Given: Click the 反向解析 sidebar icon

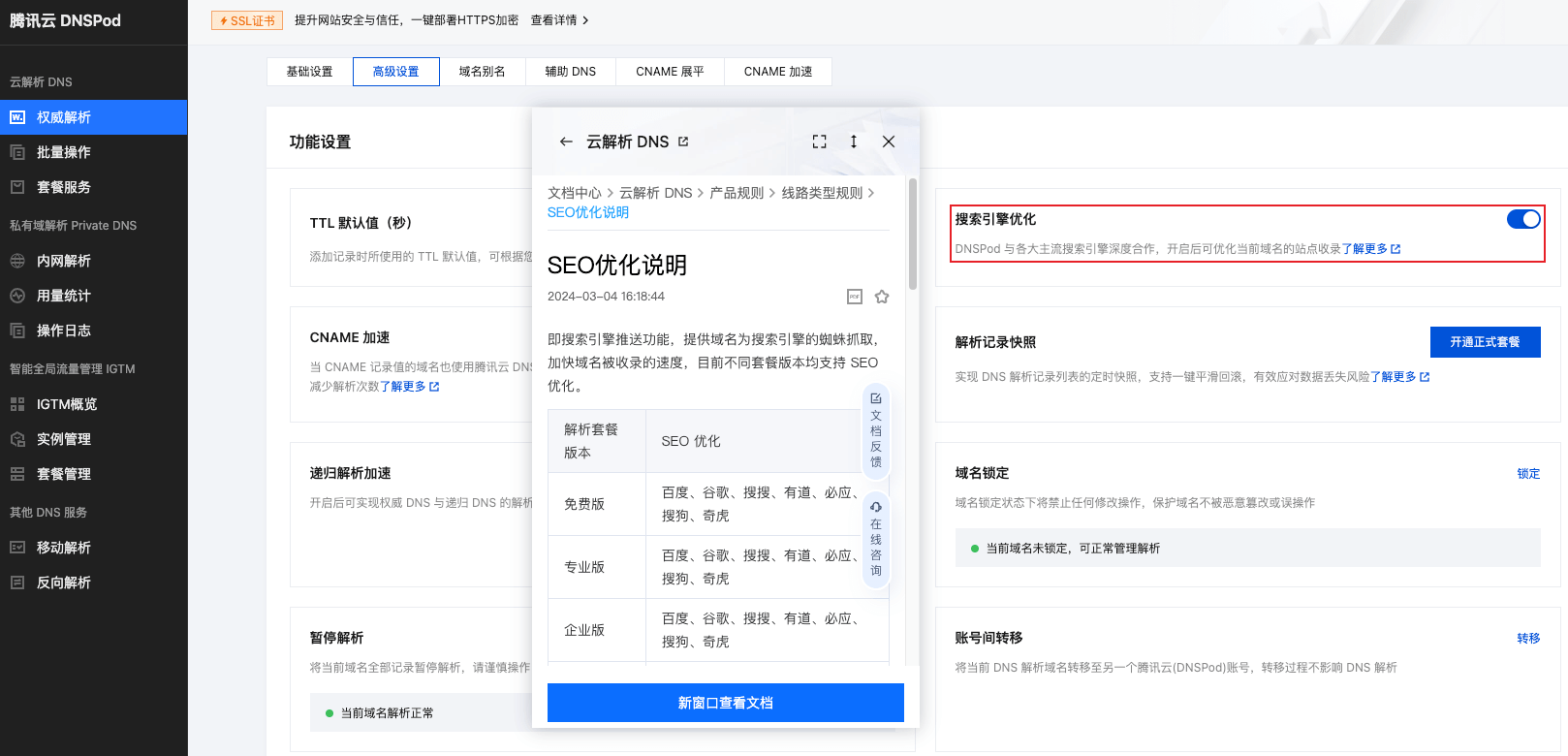Looking at the screenshot, I should (x=17, y=583).
